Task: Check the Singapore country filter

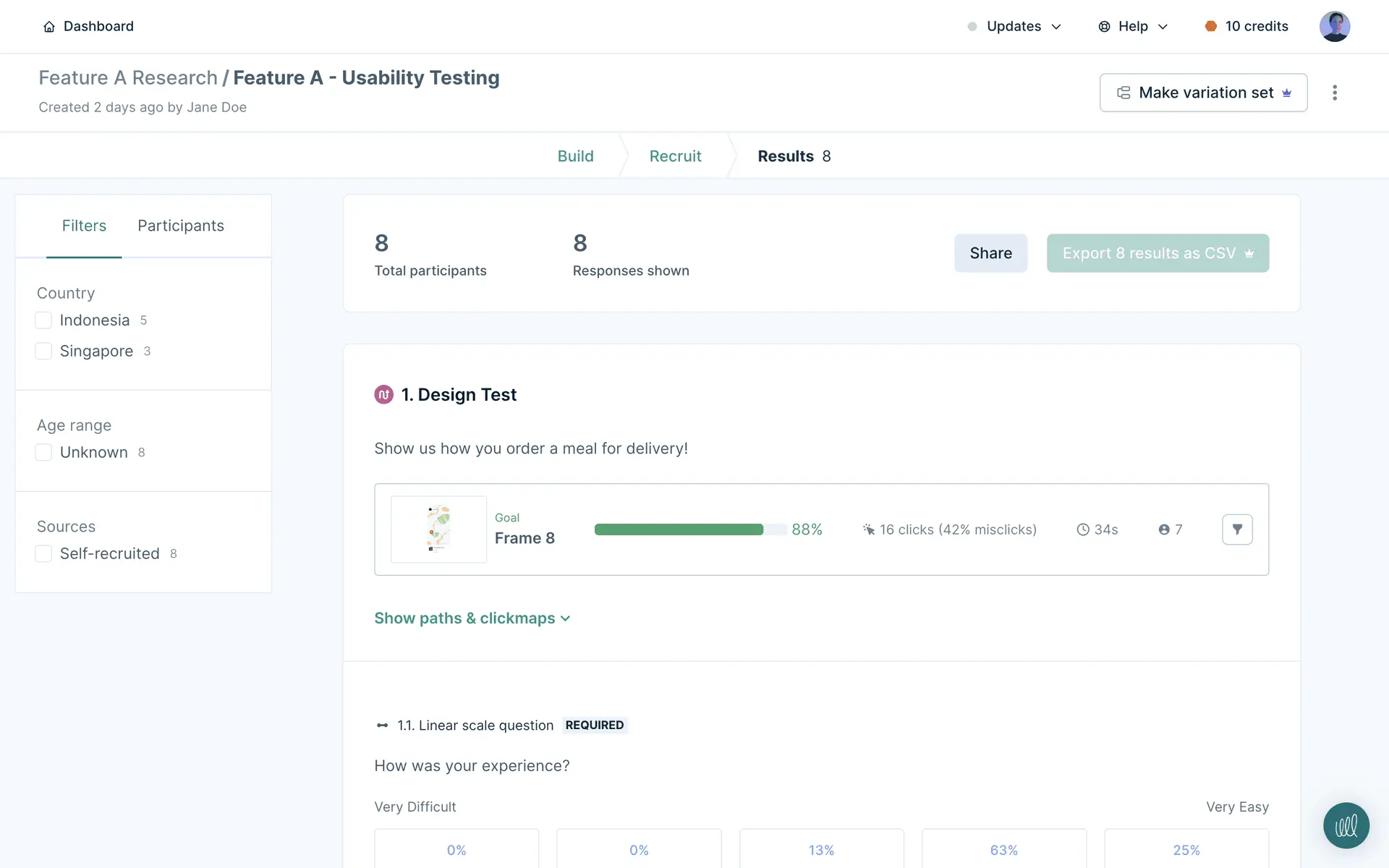Action: click(43, 352)
